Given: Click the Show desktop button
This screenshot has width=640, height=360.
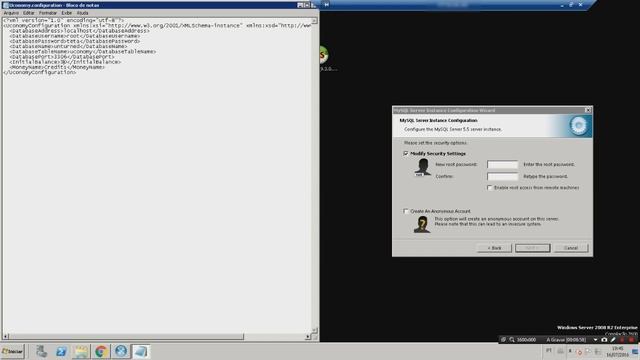Looking at the screenshot, I should pos(636,352).
